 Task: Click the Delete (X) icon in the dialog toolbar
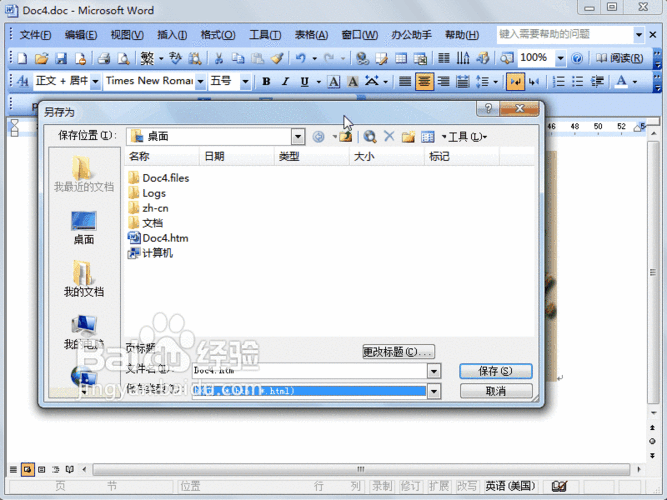tap(389, 136)
